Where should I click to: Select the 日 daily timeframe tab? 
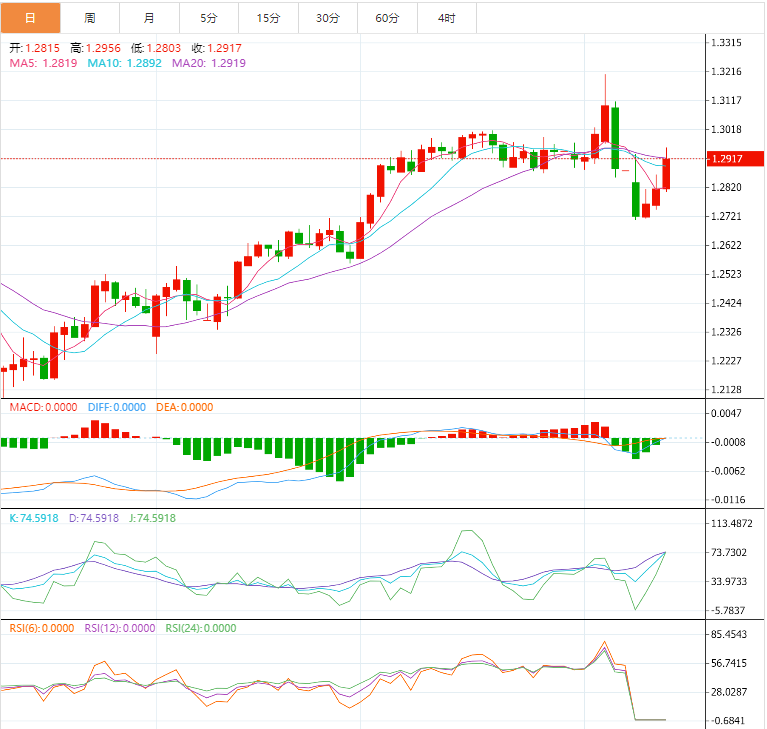coord(30,18)
